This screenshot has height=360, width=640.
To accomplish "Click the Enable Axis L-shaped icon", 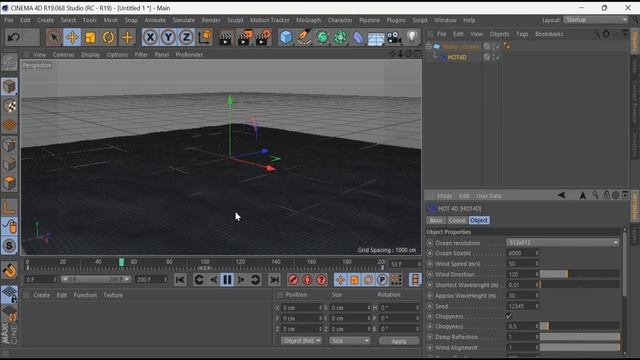I will [9, 207].
